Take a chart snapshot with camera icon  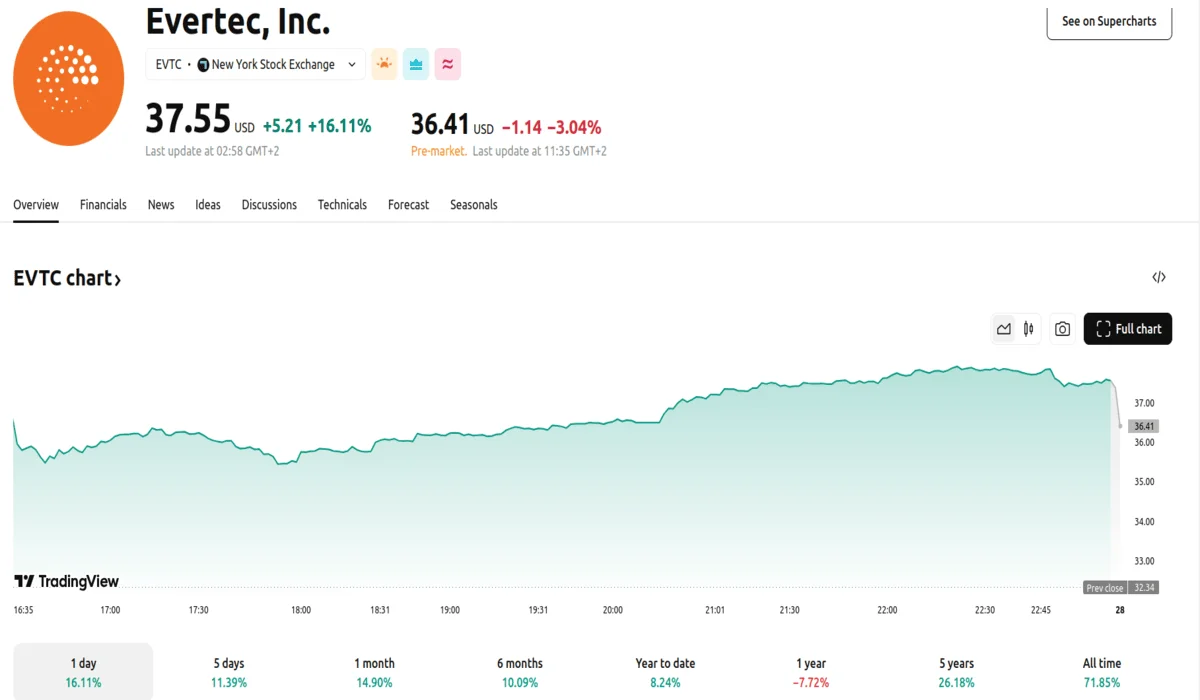[x=1062, y=329]
